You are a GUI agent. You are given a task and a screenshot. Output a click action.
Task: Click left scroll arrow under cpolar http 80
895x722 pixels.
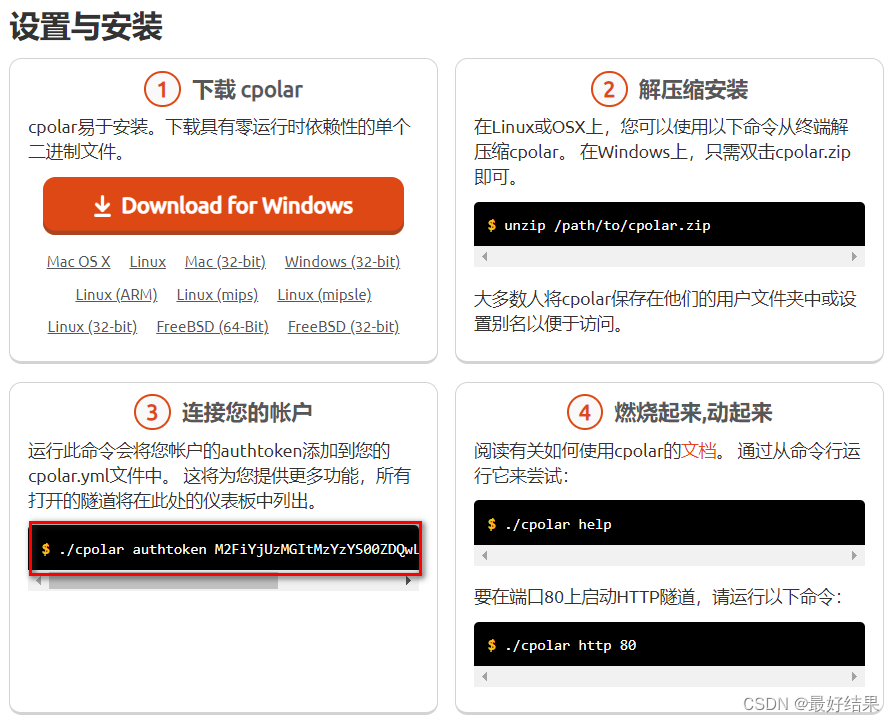coord(485,676)
